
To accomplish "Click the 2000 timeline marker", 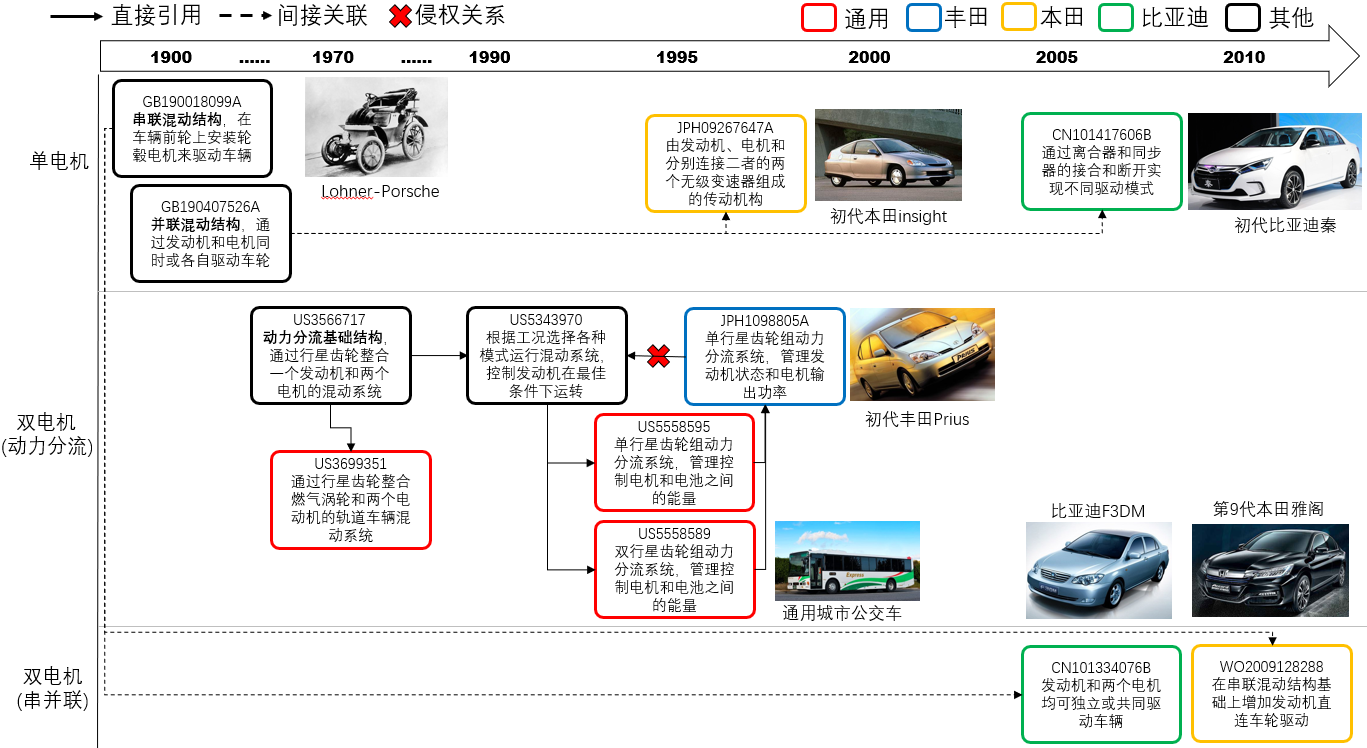I will (869, 58).
